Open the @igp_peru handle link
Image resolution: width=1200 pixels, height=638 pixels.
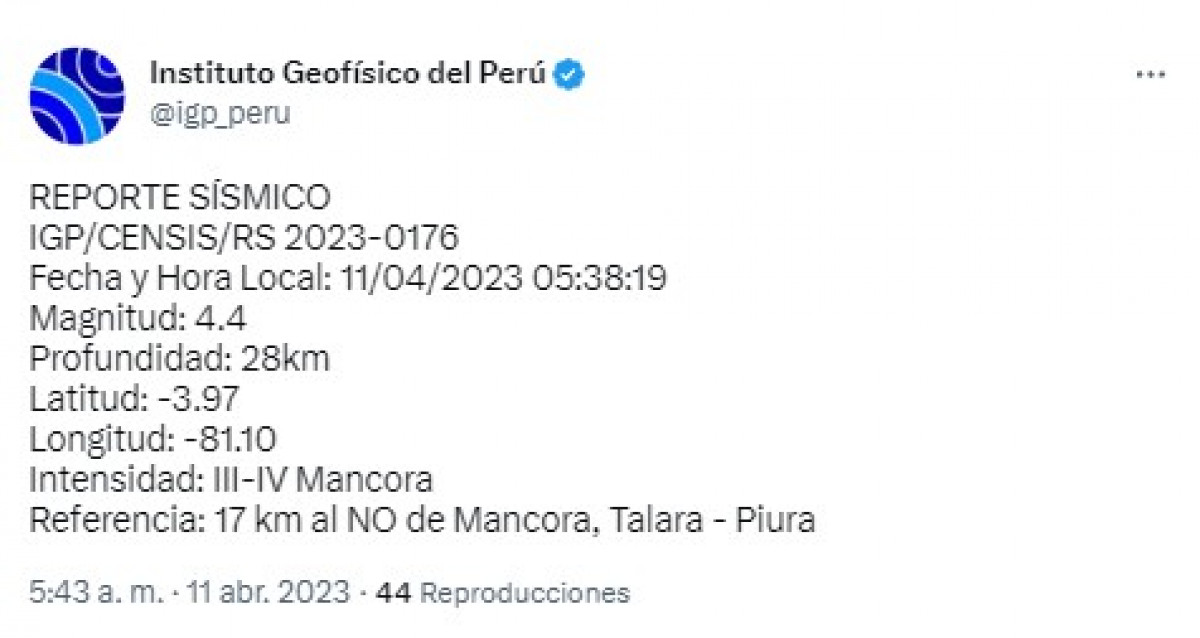point(219,113)
